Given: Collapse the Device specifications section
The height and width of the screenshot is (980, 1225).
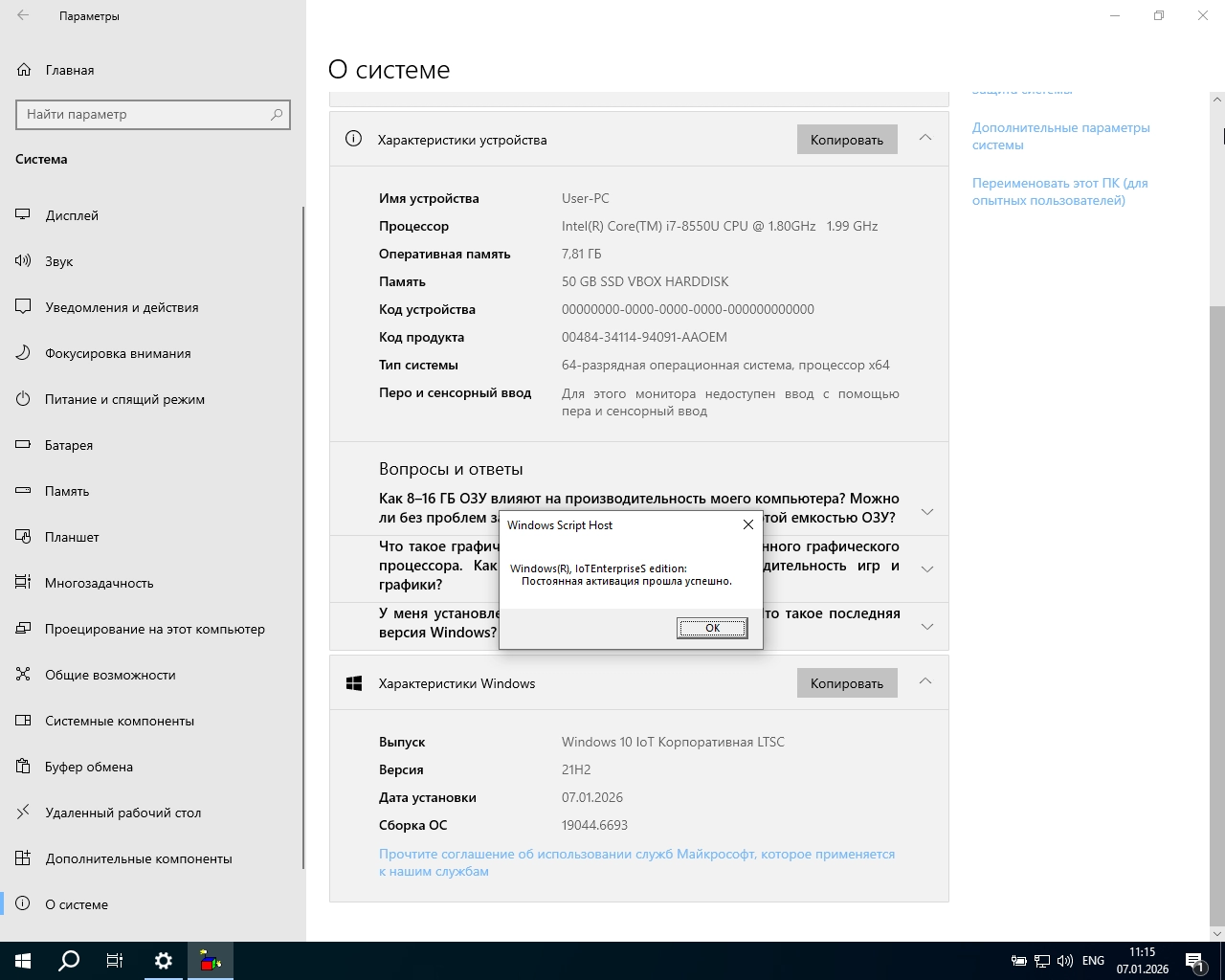Looking at the screenshot, I should 925,138.
